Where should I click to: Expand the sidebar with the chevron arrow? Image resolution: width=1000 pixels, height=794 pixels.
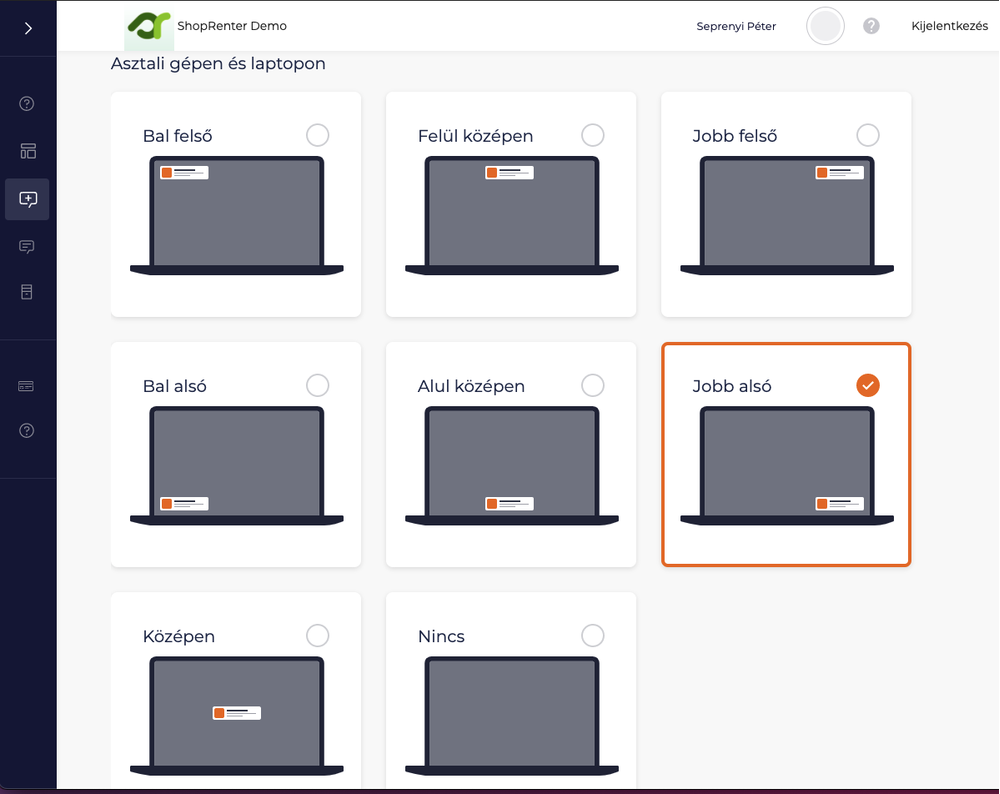pos(28,28)
